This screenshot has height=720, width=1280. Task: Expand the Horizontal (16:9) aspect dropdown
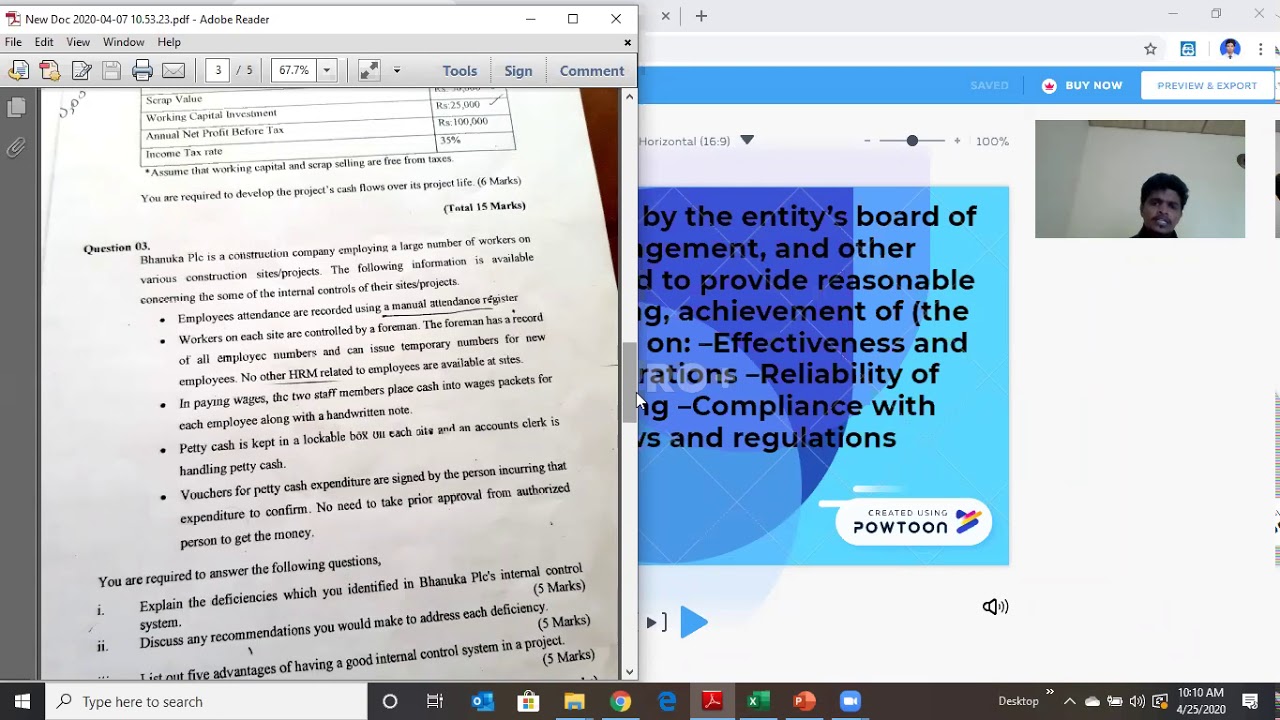tap(747, 141)
